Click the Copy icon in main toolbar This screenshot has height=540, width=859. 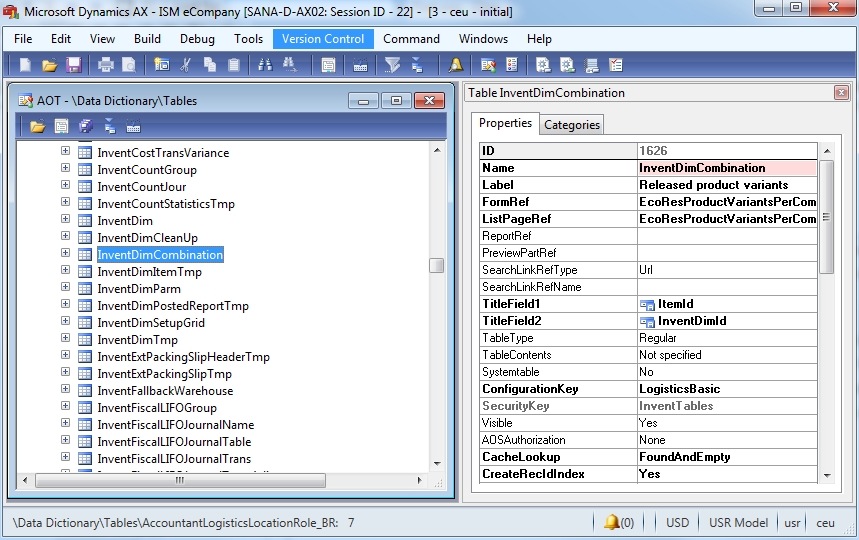pos(209,66)
